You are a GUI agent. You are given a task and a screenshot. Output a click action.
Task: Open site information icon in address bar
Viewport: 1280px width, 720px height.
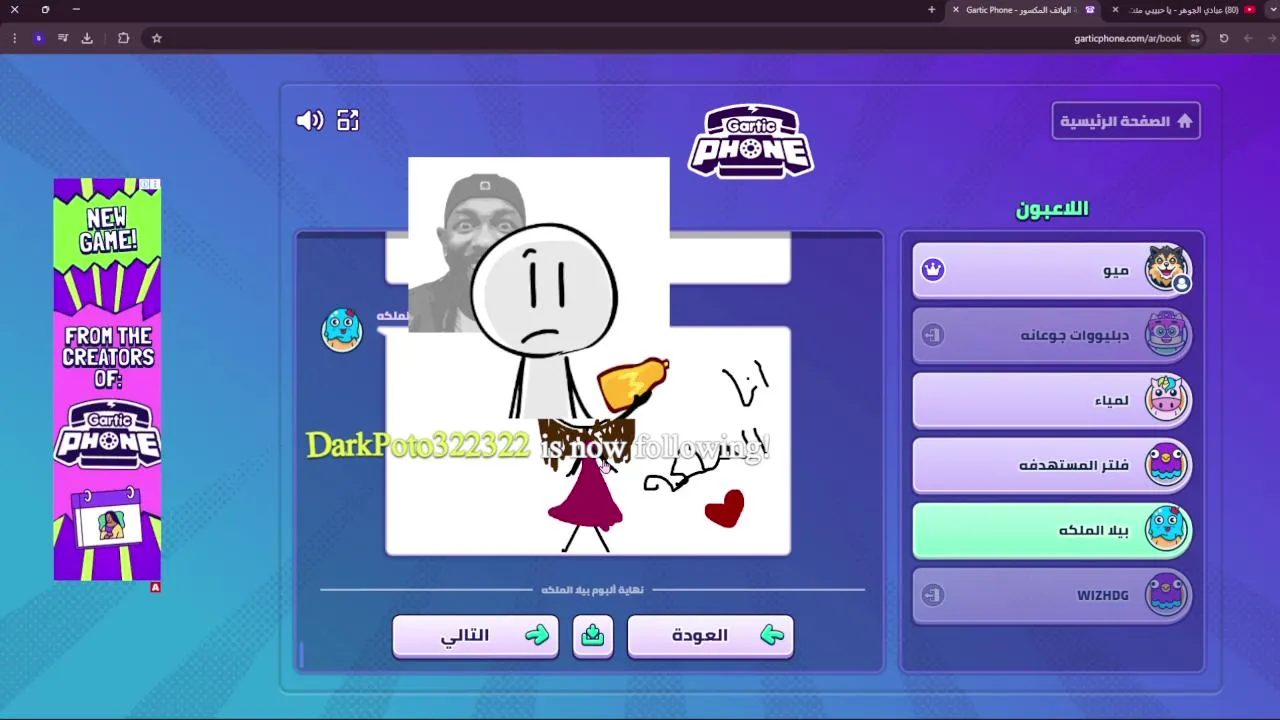pos(1195,38)
